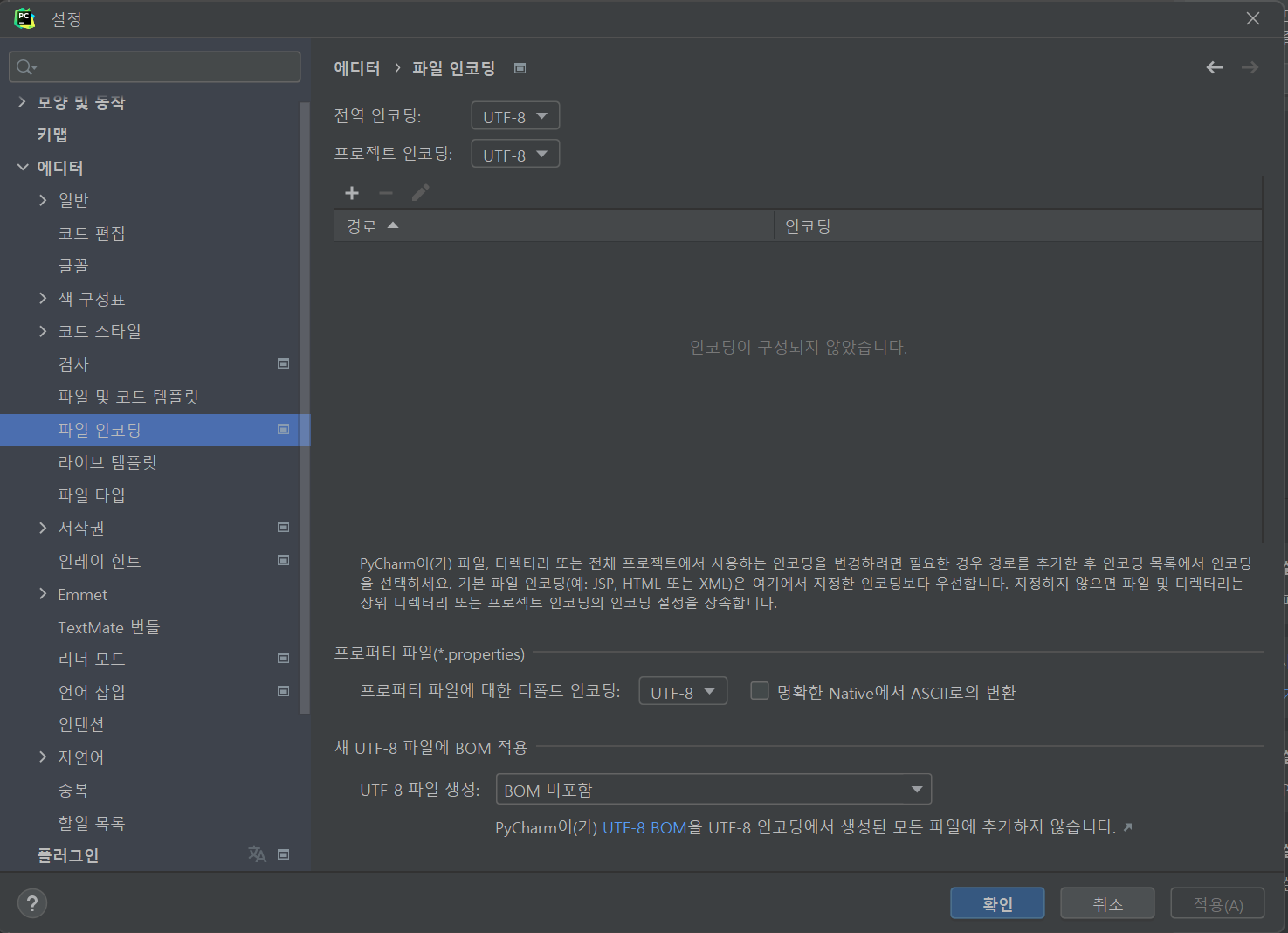Viewport: 1288px width, 933px height.
Task: Click the project icon on the 인레이 힌트 row
Action: click(x=283, y=560)
